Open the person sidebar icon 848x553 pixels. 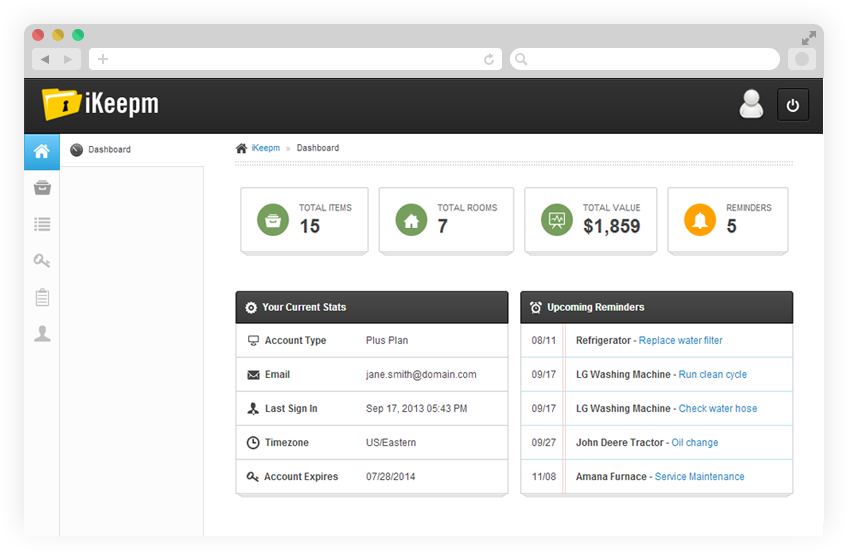click(42, 334)
